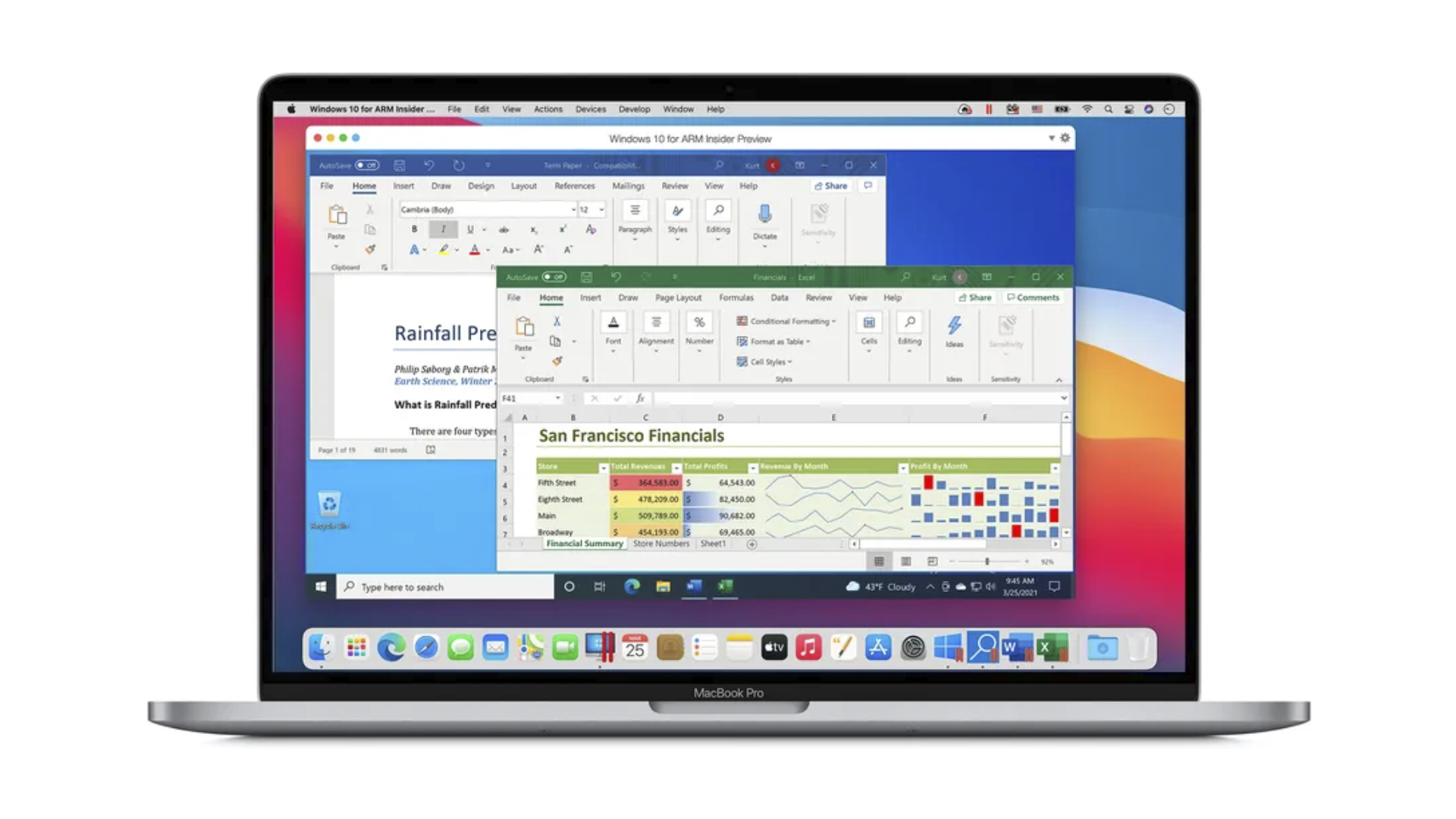Switch to Financial Summary sheet tab
Image resolution: width=1456 pixels, height=819 pixels.
[585, 543]
